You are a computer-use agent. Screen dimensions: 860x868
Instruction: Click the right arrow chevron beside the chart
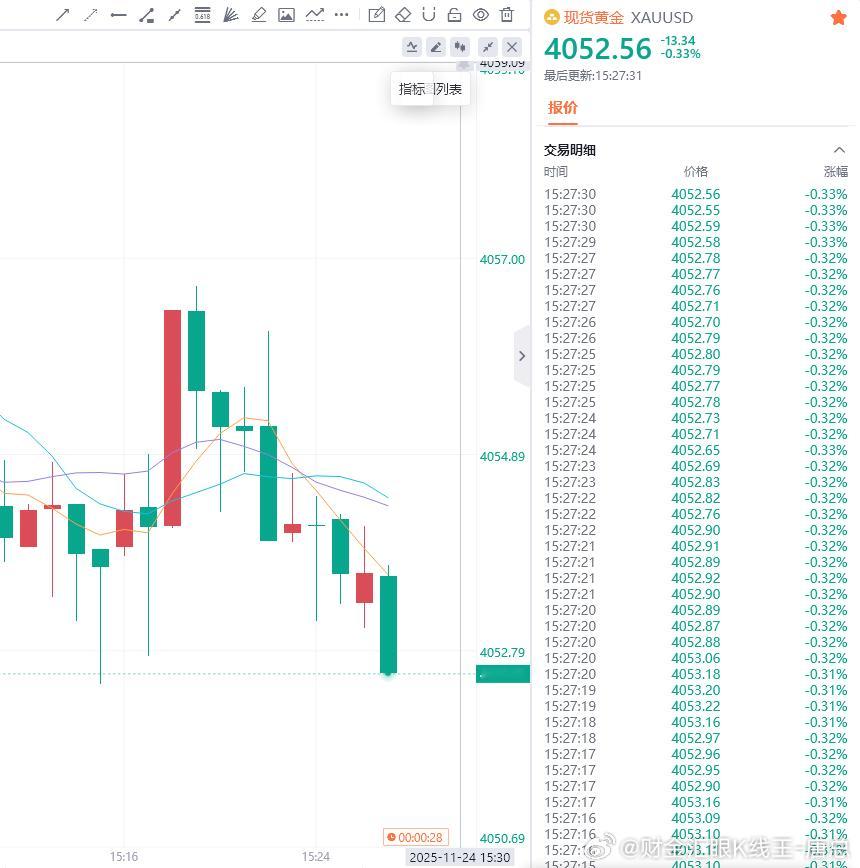click(521, 355)
